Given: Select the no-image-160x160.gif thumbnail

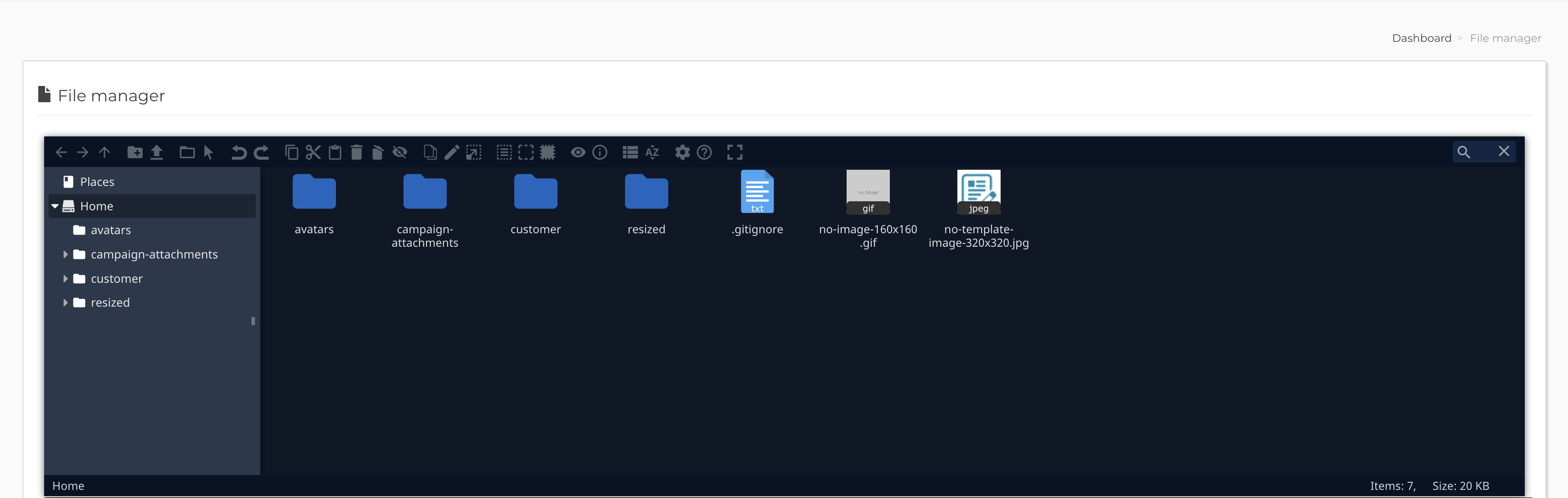Looking at the screenshot, I should [868, 192].
